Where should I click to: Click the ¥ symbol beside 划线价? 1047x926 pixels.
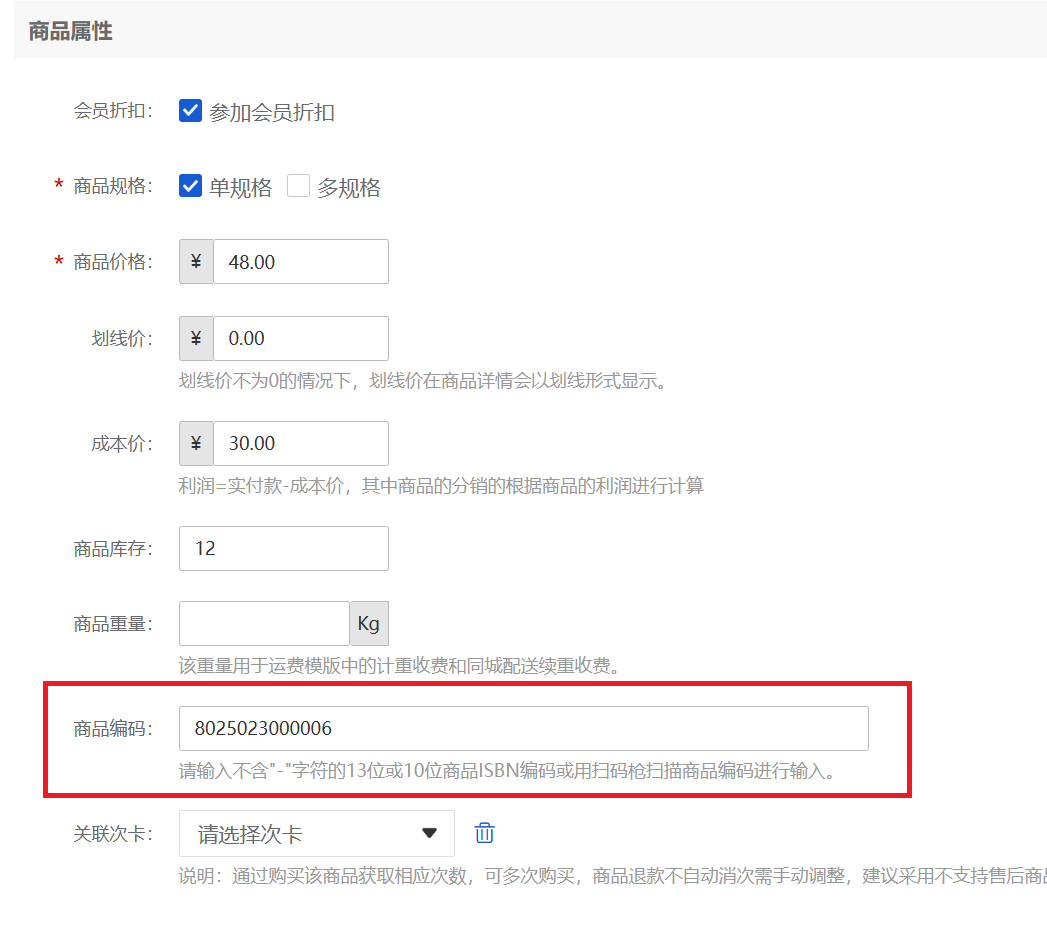(x=196, y=339)
